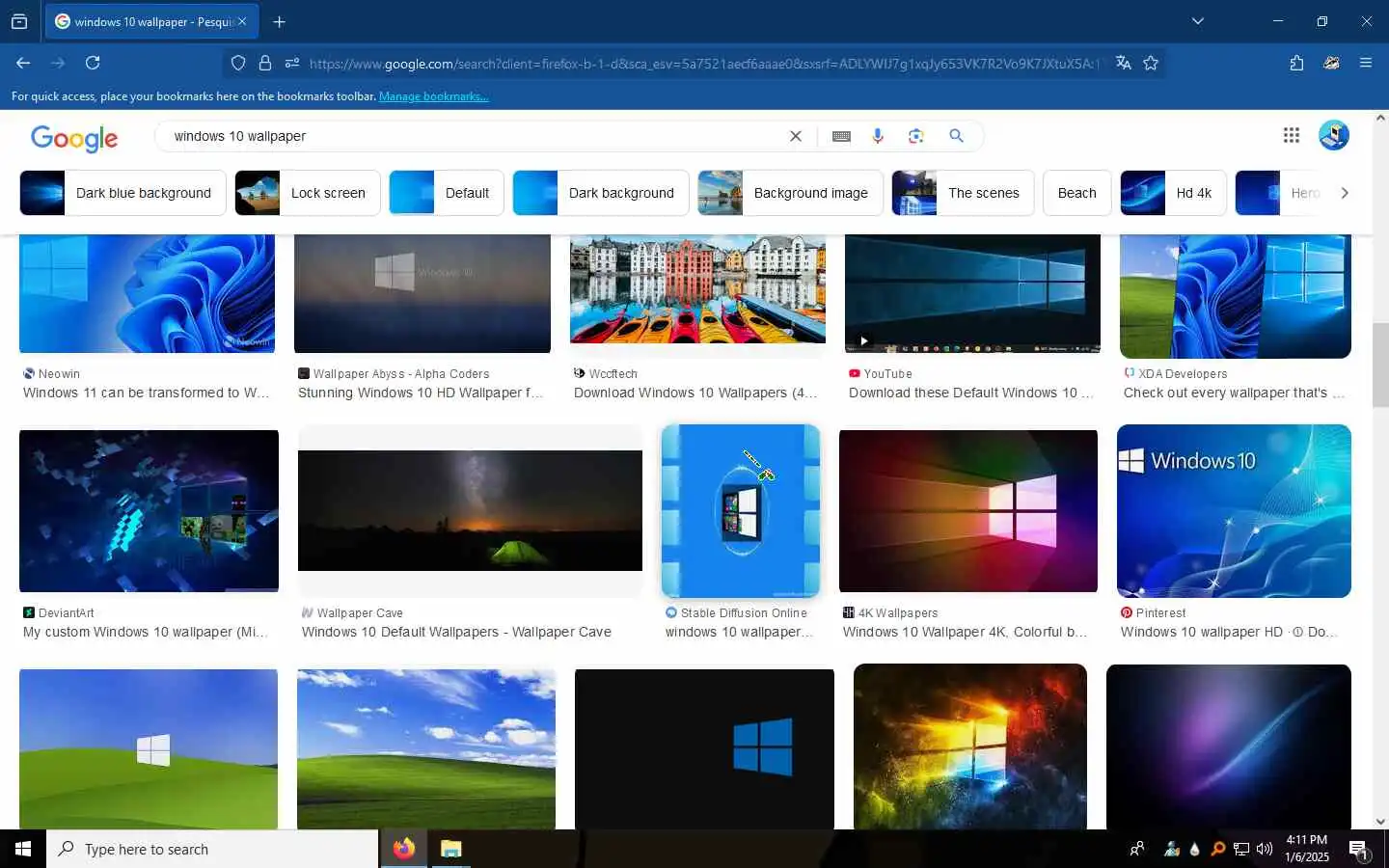Click the page vertical scrollbar thumb
1389x868 pixels.
coord(1380,365)
